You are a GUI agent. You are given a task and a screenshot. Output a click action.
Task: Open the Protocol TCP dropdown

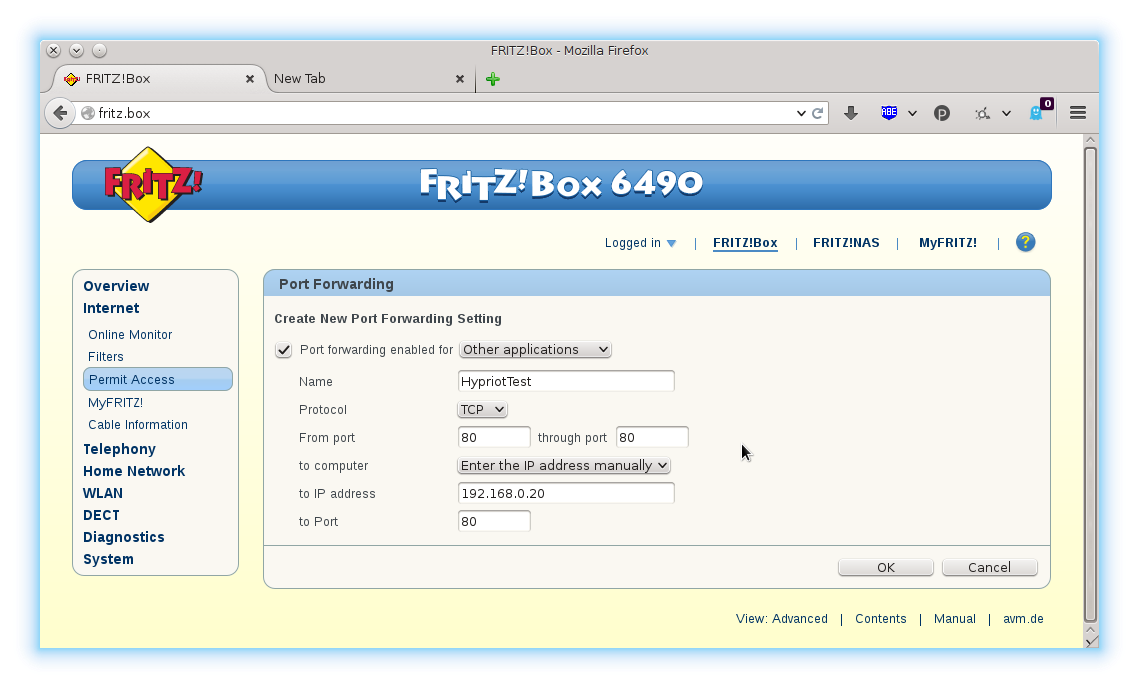pos(482,409)
